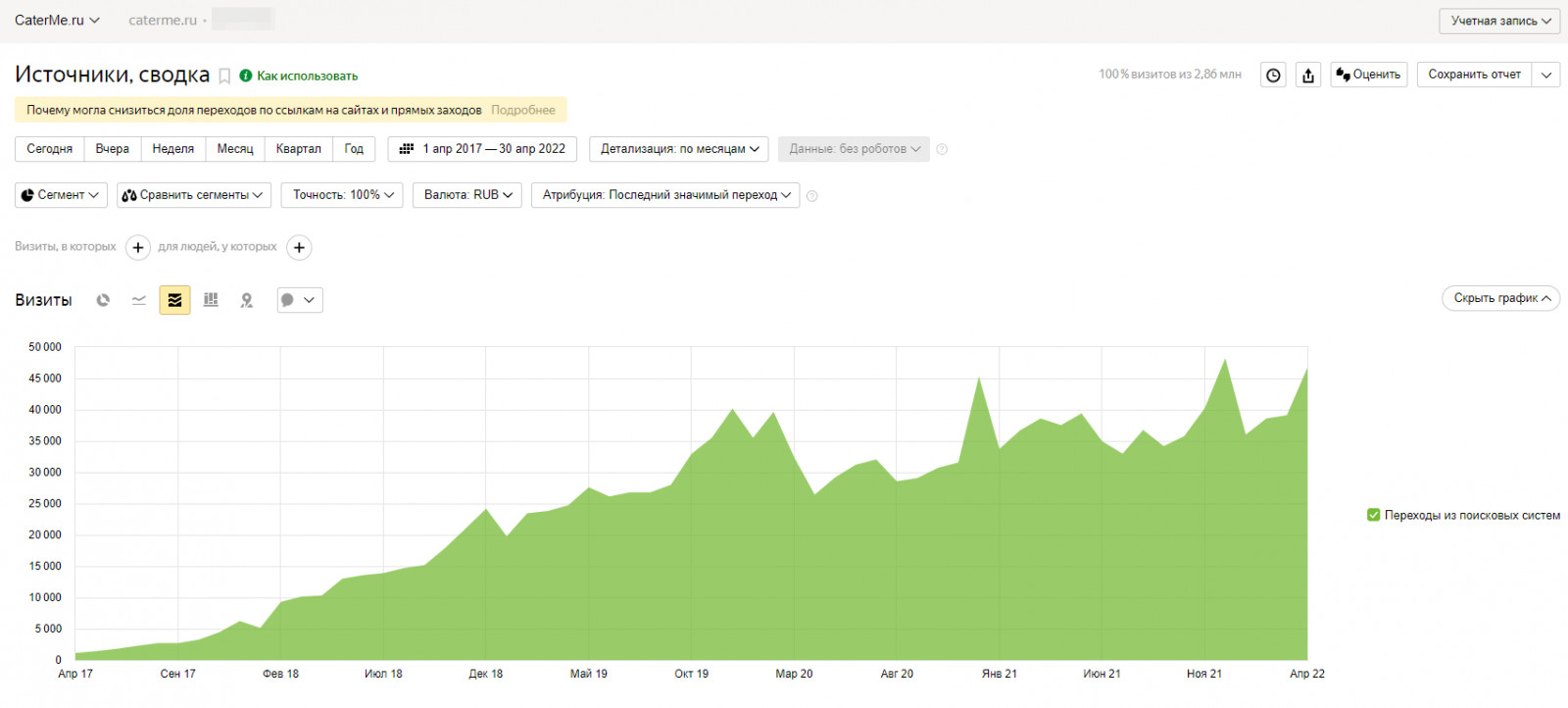The width and height of the screenshot is (1568, 708).
Task: Switch to the Неделя period
Action: click(173, 149)
